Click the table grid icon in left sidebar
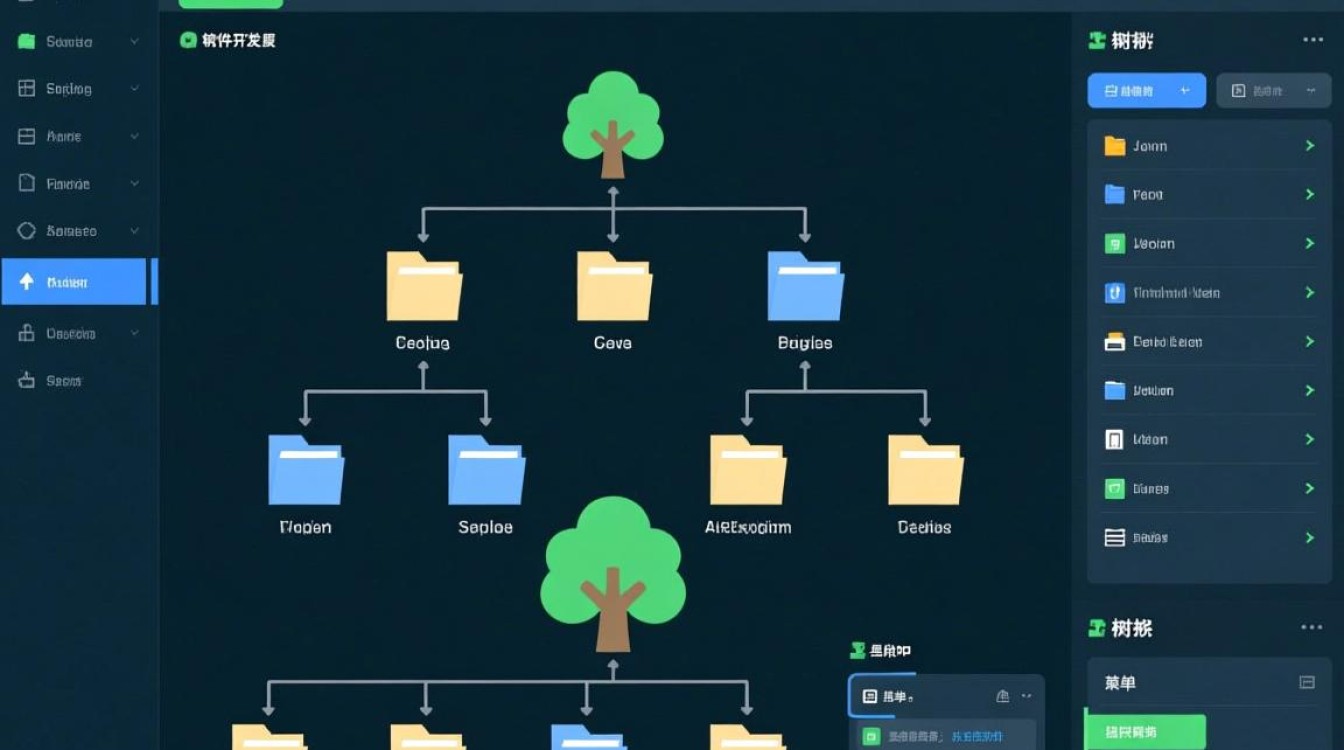The image size is (1344, 750). pos(27,88)
